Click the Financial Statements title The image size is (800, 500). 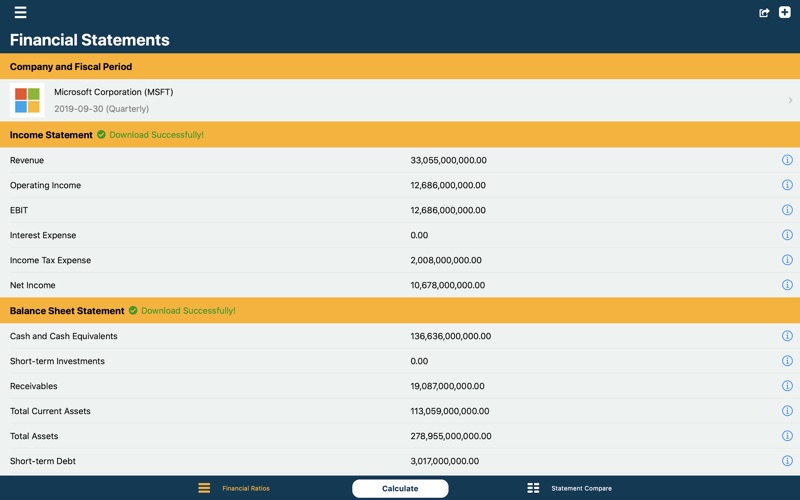90,40
